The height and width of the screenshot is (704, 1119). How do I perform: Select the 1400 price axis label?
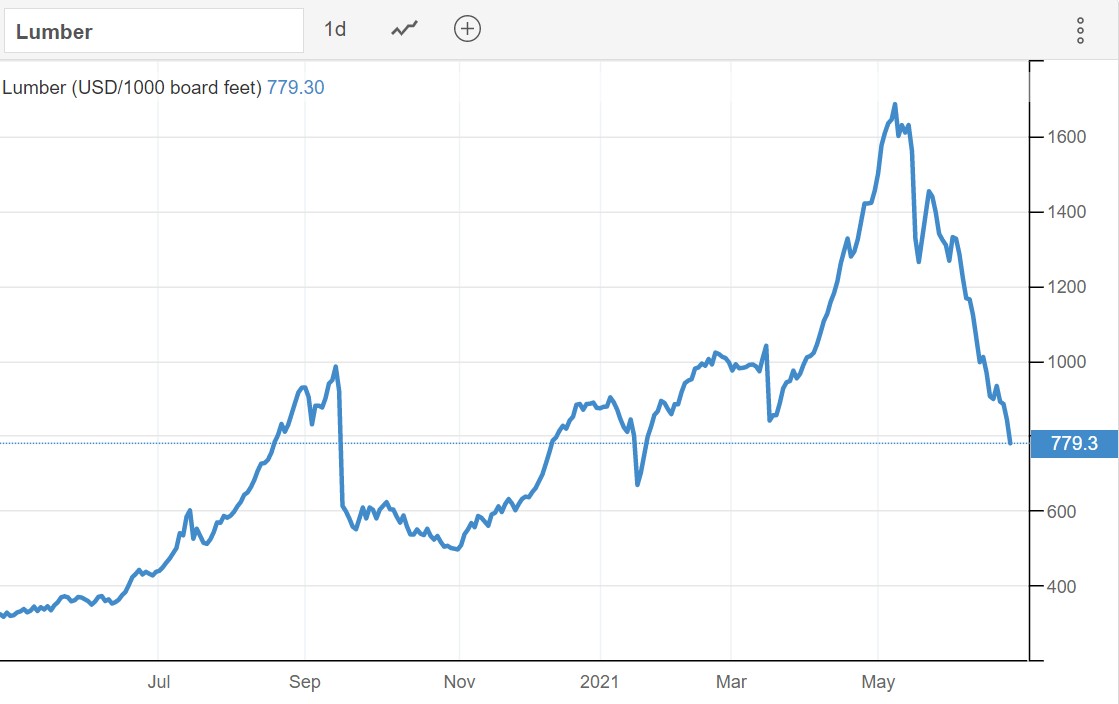[1068, 212]
